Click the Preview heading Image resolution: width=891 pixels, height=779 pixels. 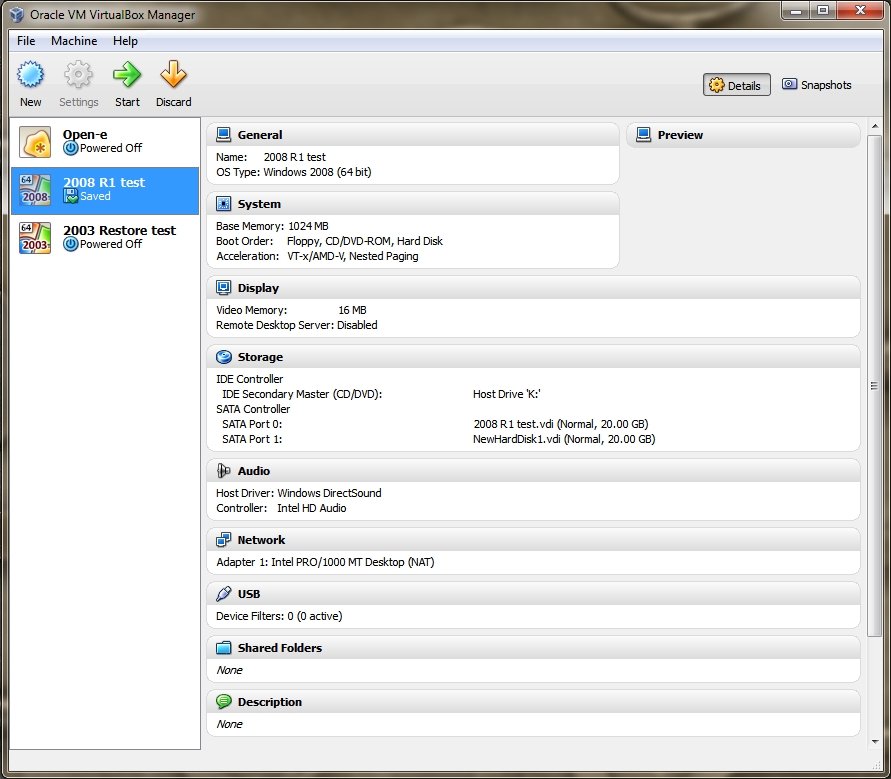point(680,135)
